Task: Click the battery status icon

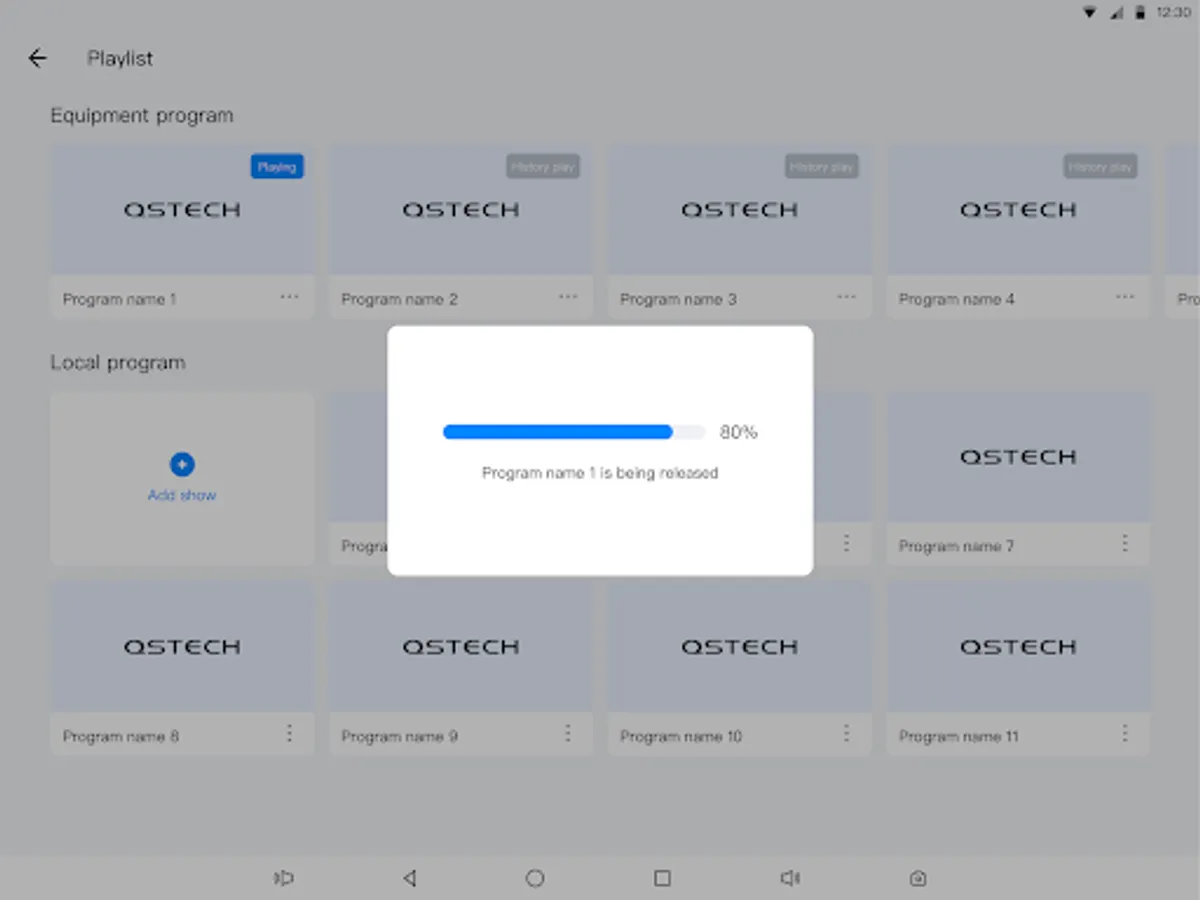Action: [x=1141, y=13]
